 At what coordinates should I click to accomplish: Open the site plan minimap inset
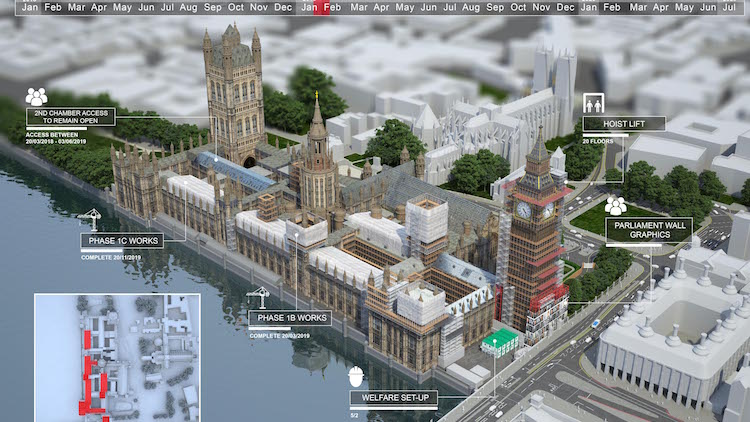click(x=117, y=353)
